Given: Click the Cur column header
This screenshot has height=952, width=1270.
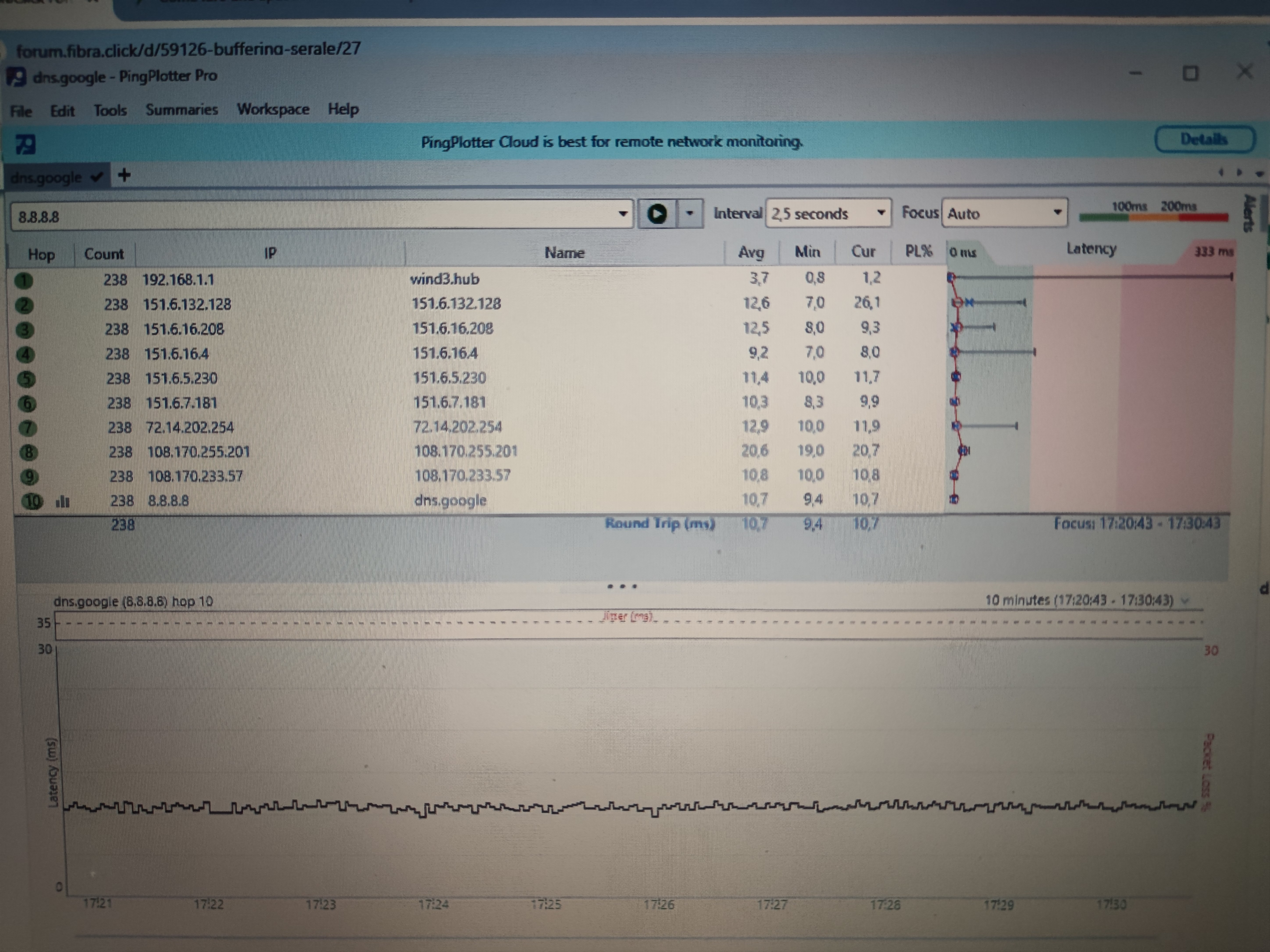Looking at the screenshot, I should pyautogui.click(x=863, y=251).
